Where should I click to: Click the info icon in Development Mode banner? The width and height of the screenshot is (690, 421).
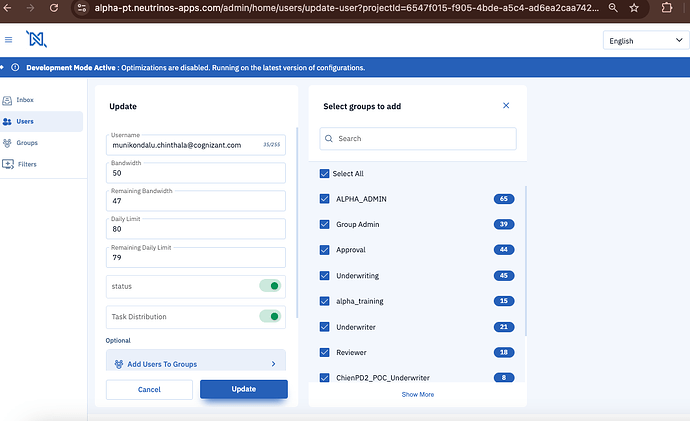coord(15,68)
